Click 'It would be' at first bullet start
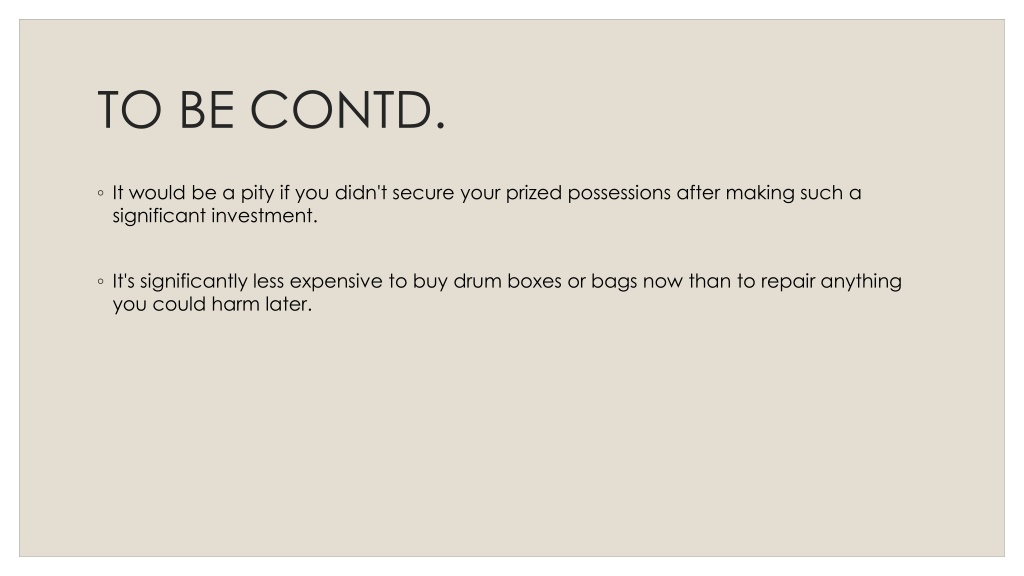 (x=165, y=193)
